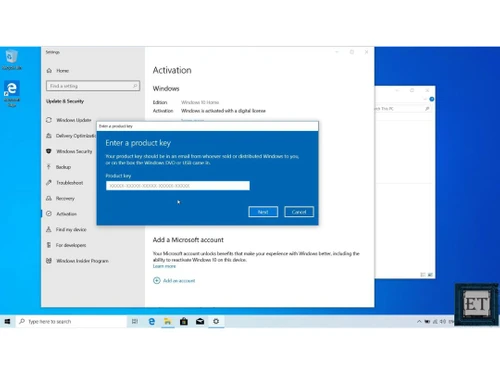Open Windows Security page
This screenshot has height=375, width=500.
click(74, 151)
